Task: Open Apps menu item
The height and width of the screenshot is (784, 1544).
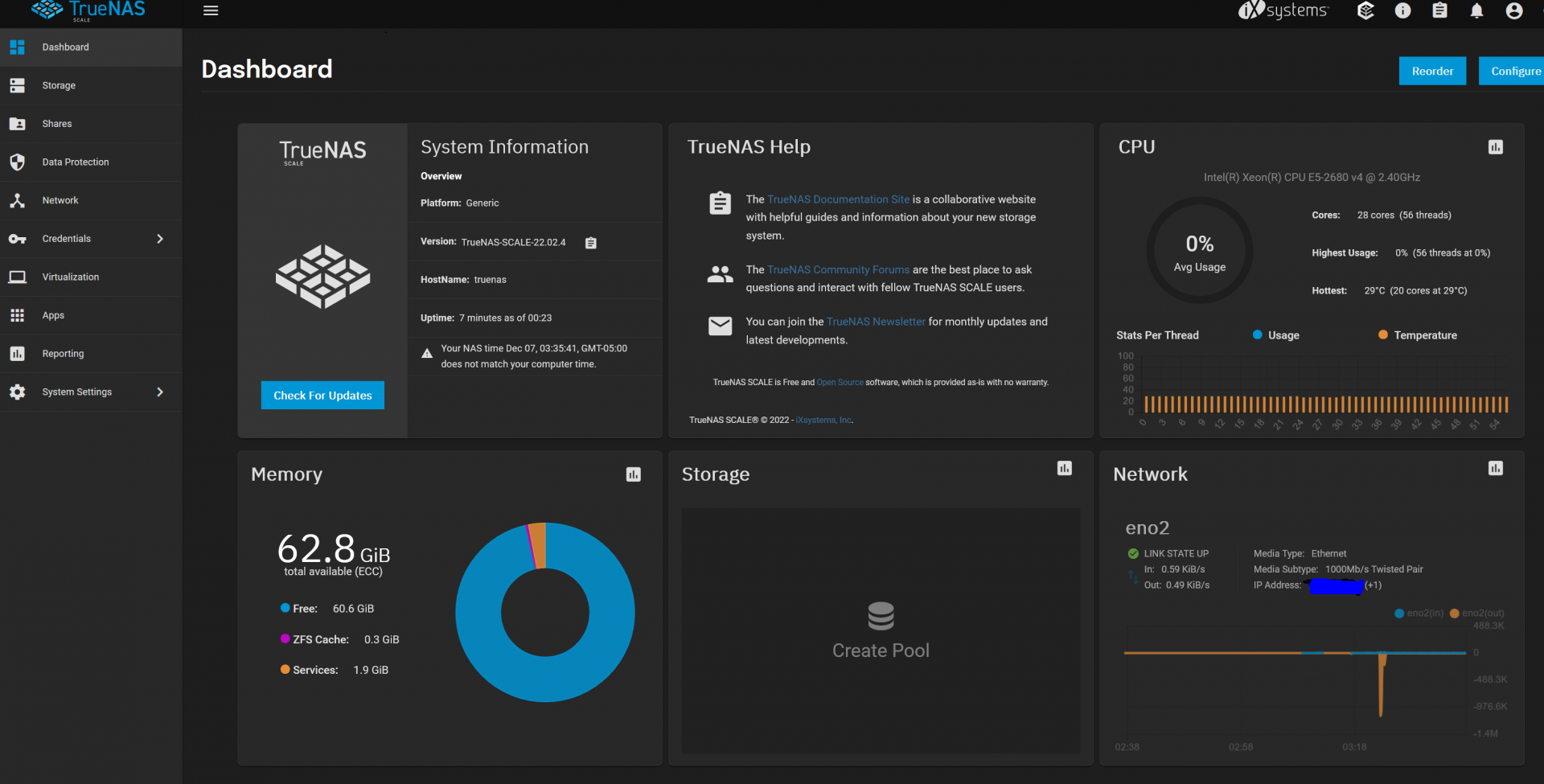Action: click(x=91, y=315)
